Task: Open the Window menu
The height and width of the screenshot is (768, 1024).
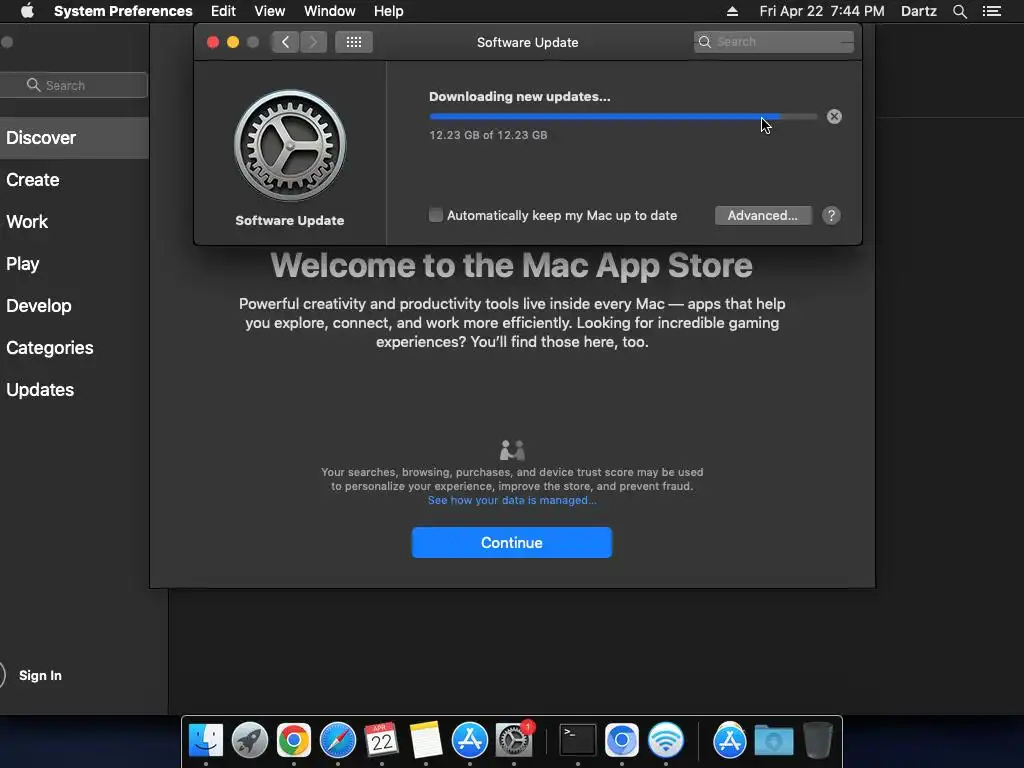Action: (330, 11)
